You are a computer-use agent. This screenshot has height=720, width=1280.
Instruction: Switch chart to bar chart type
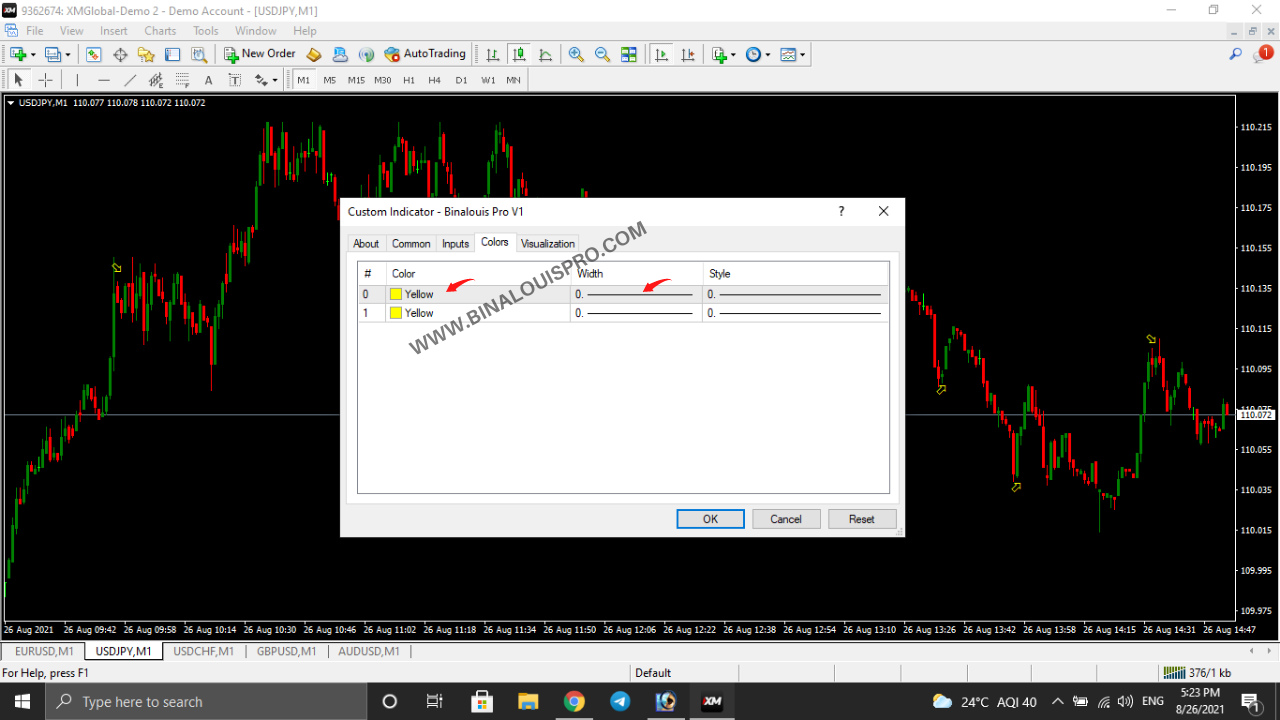tap(492, 55)
